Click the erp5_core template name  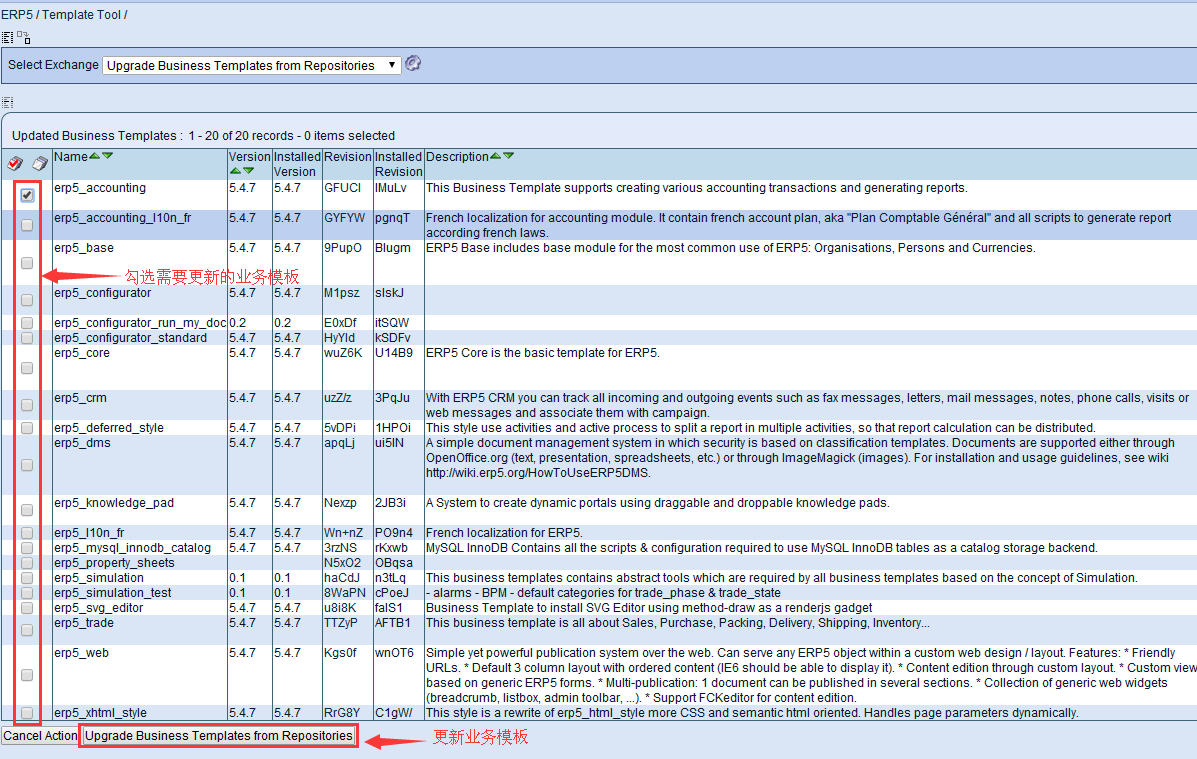(x=82, y=353)
